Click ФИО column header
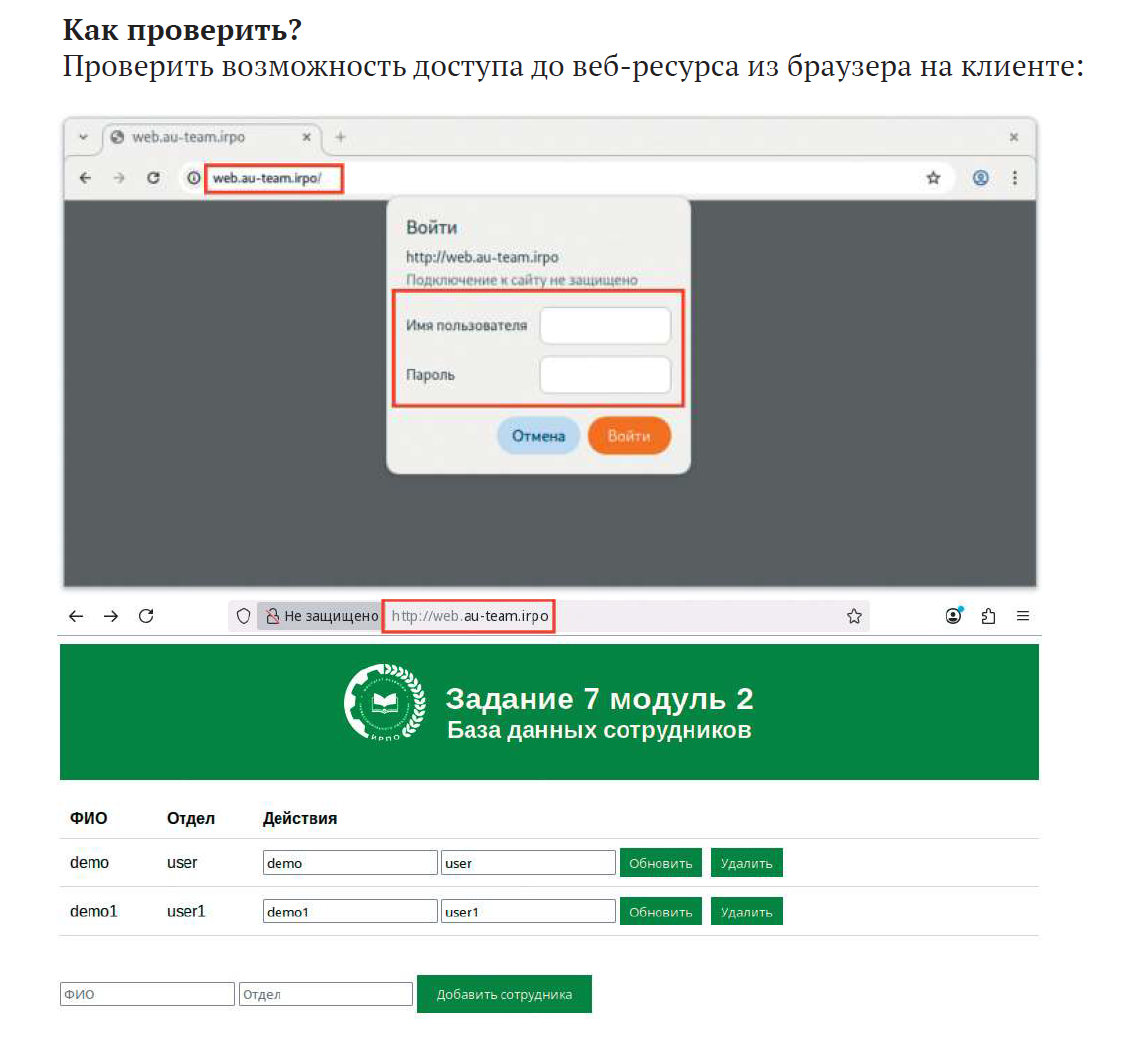This screenshot has height=1037, width=1128. [88, 818]
